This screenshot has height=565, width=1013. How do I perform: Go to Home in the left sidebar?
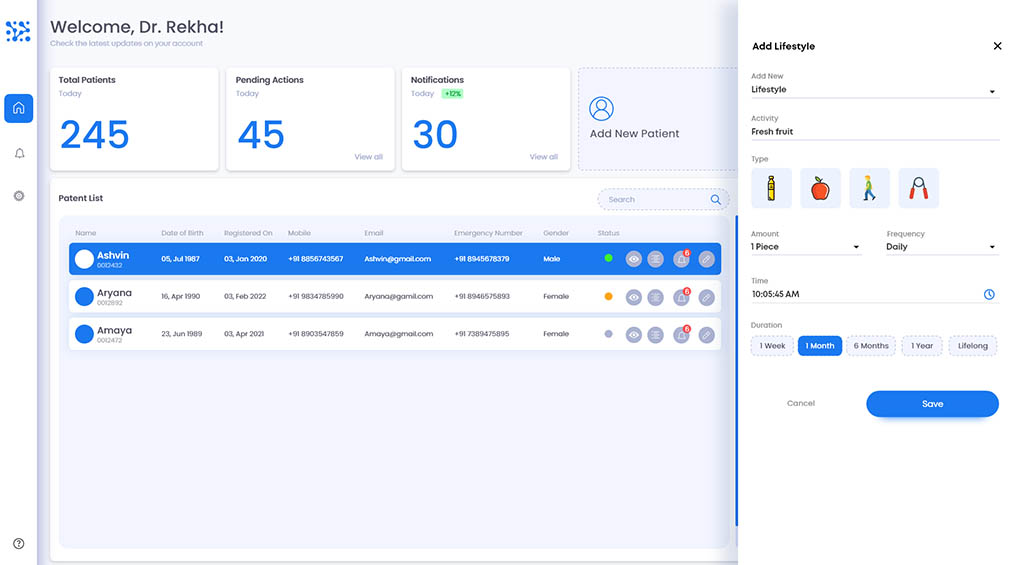click(x=19, y=108)
